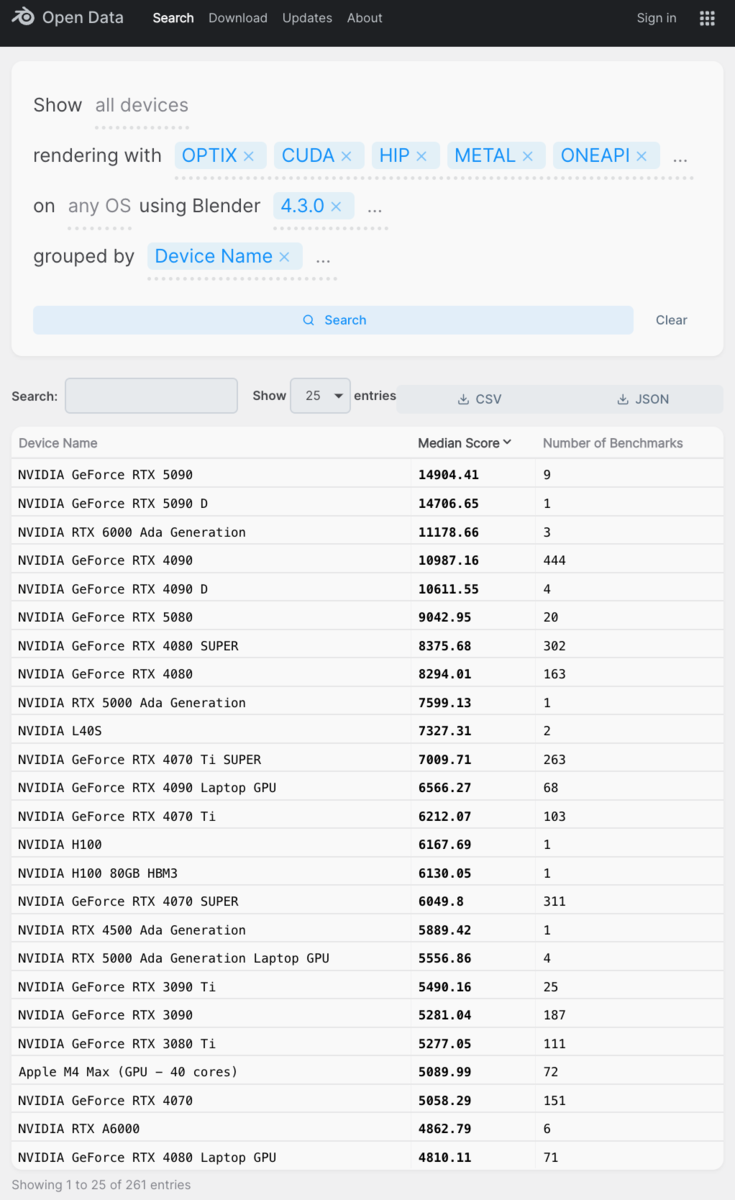Remove the HIP filter tag
The width and height of the screenshot is (735, 1200).
pyautogui.click(x=421, y=156)
